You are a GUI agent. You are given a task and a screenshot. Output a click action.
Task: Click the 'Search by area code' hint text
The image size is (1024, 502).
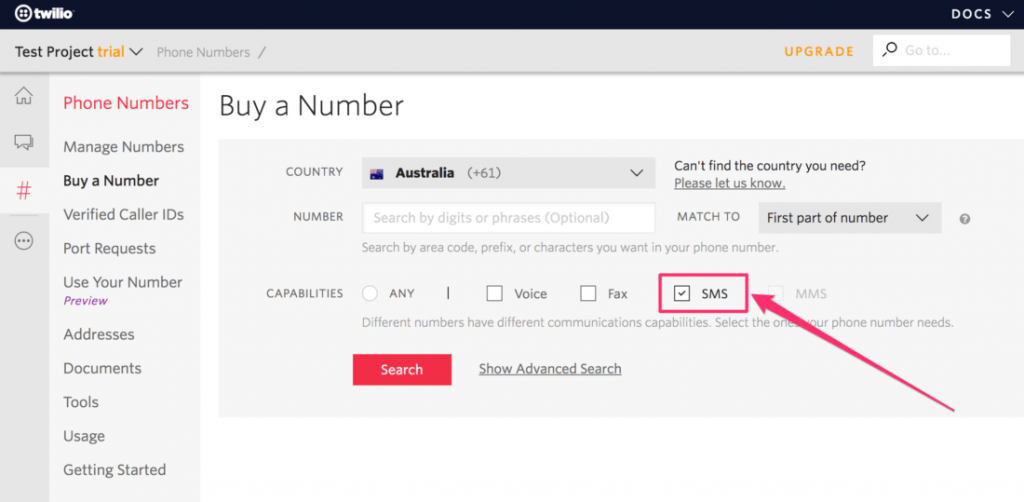(569, 249)
